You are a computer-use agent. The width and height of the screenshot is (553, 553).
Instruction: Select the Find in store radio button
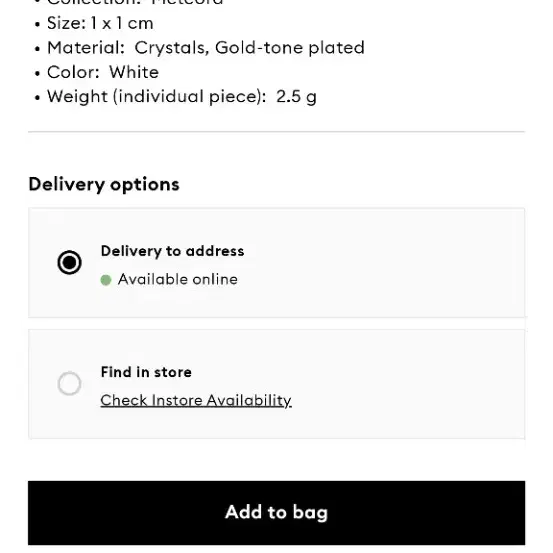(x=69, y=383)
